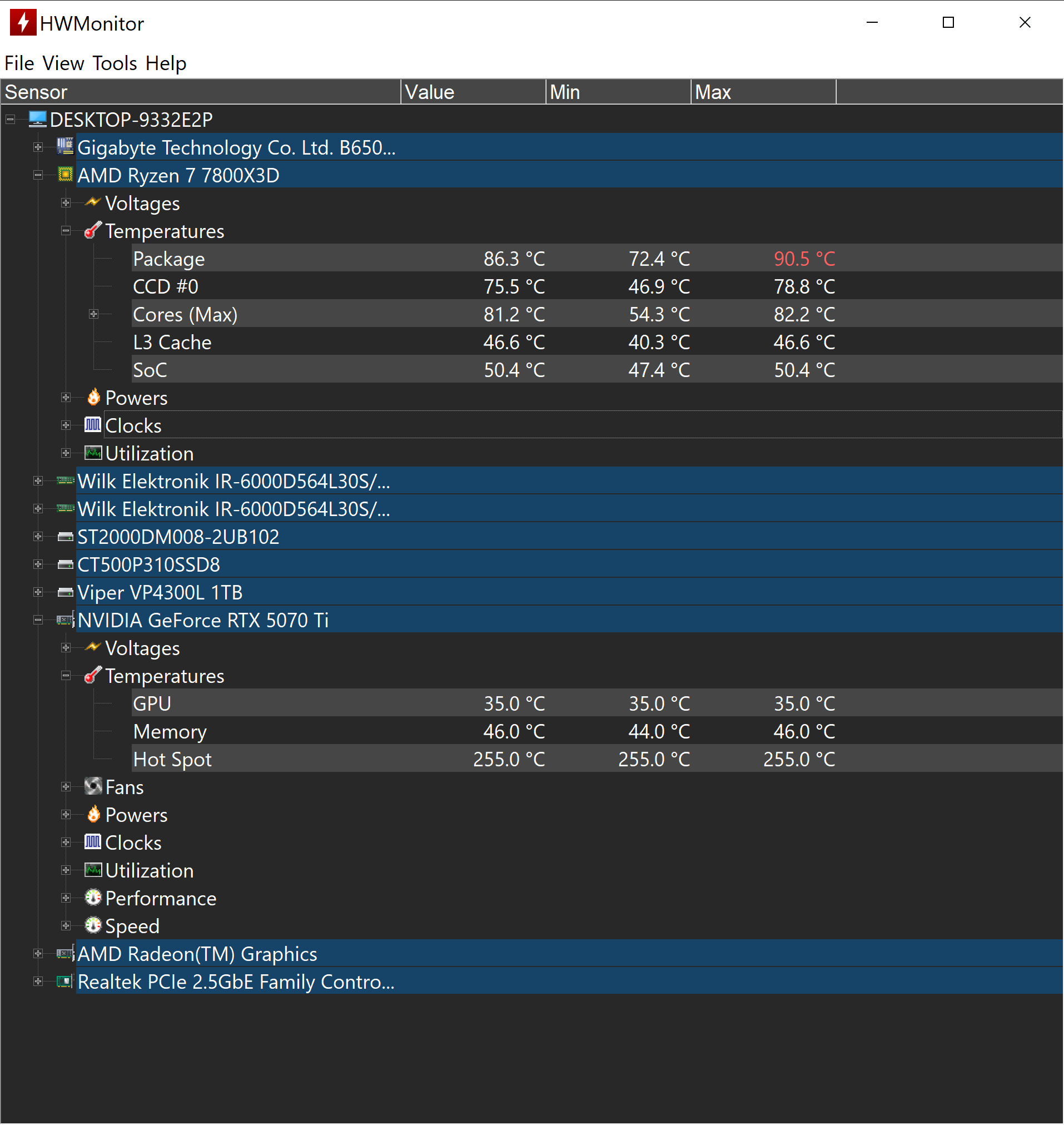The image size is (1064, 1125).
Task: Click the Min column header
Action: click(x=619, y=92)
